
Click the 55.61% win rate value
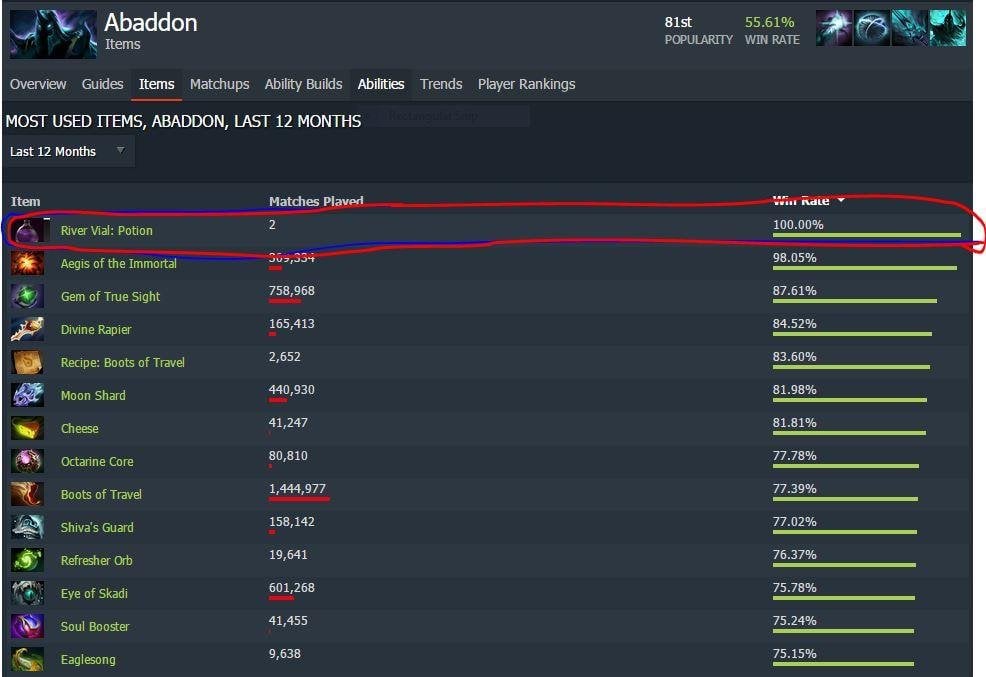tap(770, 22)
